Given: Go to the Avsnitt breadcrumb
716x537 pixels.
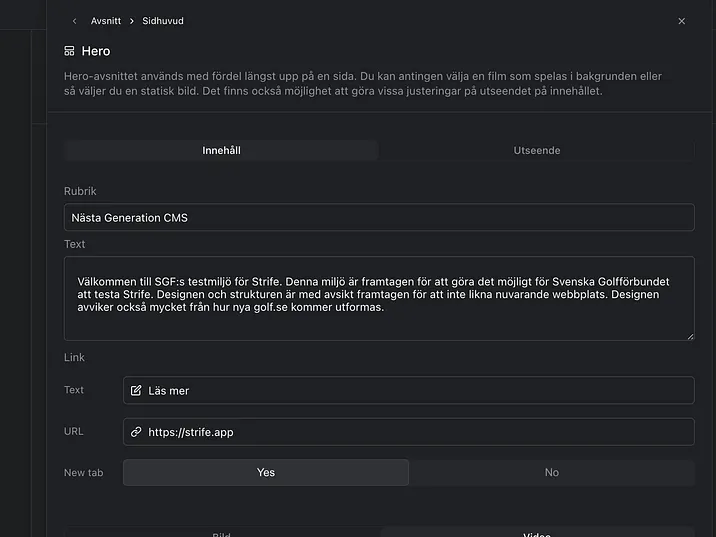Looking at the screenshot, I should [107, 21].
